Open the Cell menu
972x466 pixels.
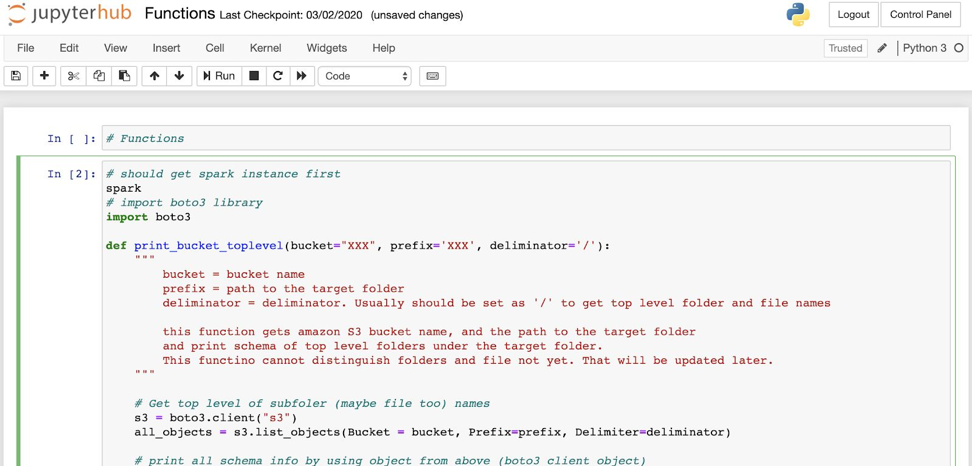click(x=214, y=48)
